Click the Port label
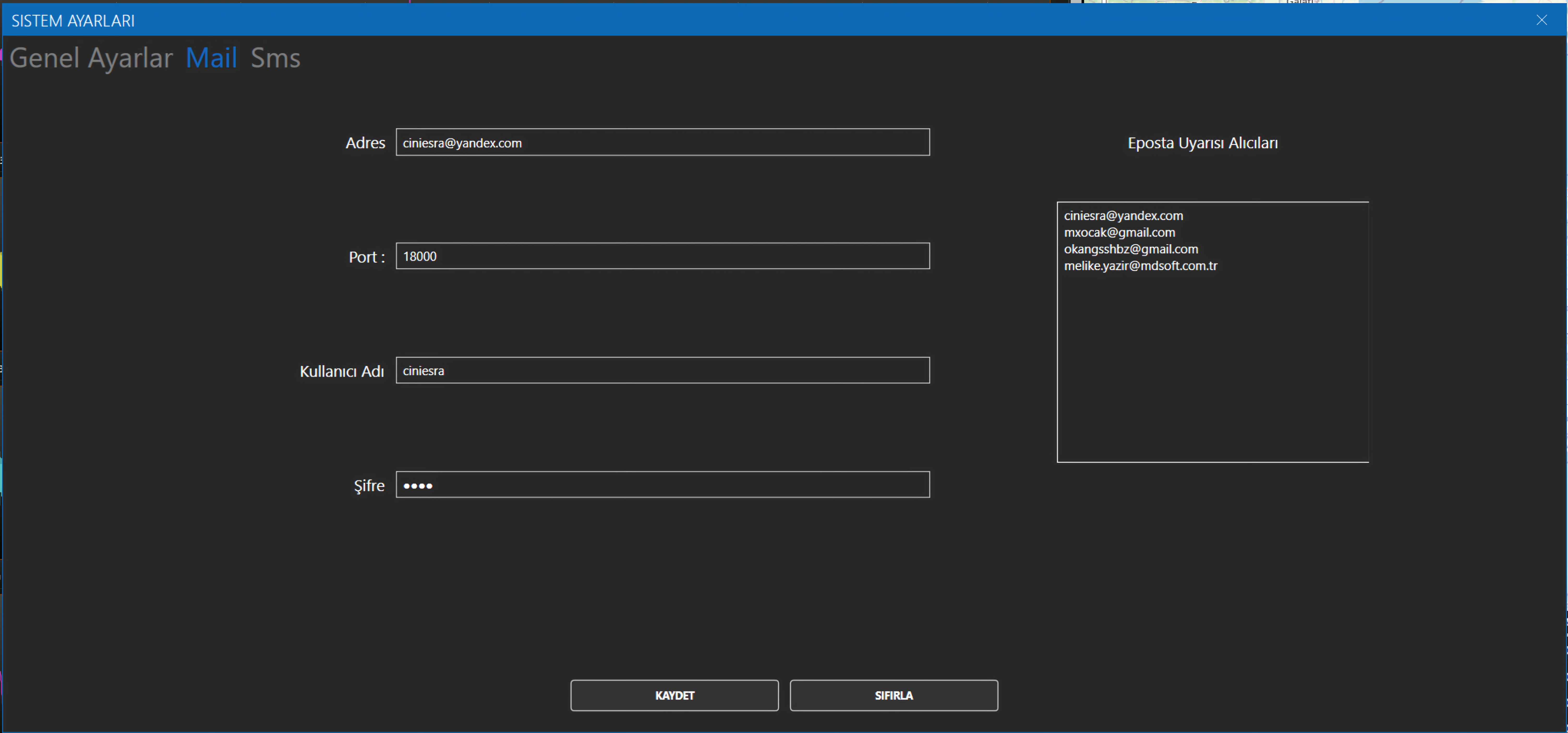The image size is (1568, 733). coord(366,257)
